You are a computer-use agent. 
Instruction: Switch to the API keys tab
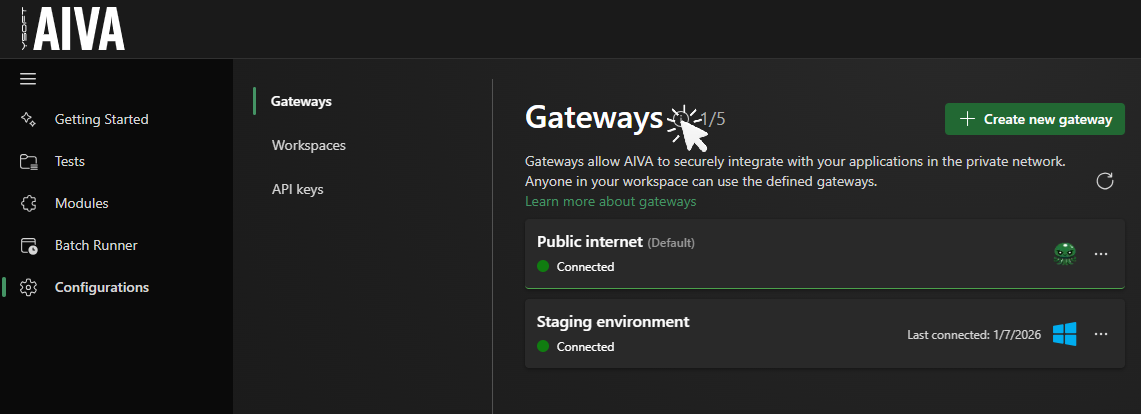[x=298, y=189]
